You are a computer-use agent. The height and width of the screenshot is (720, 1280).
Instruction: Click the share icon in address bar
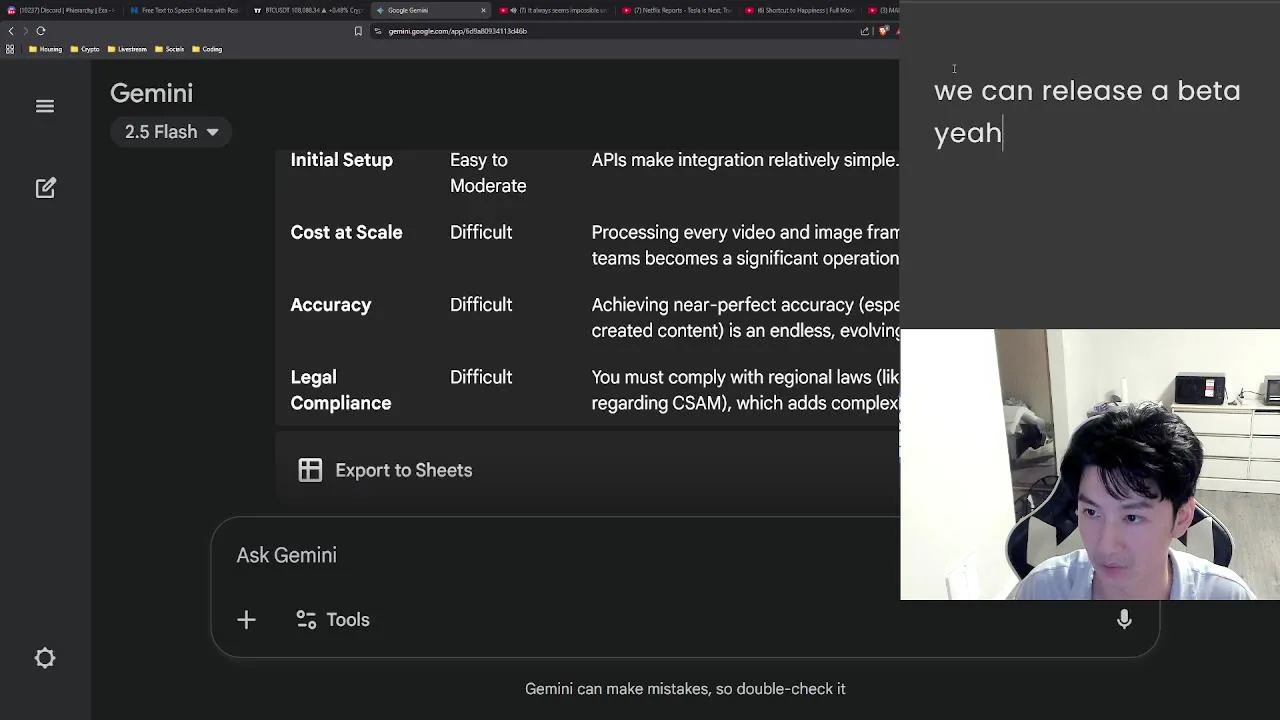(865, 31)
